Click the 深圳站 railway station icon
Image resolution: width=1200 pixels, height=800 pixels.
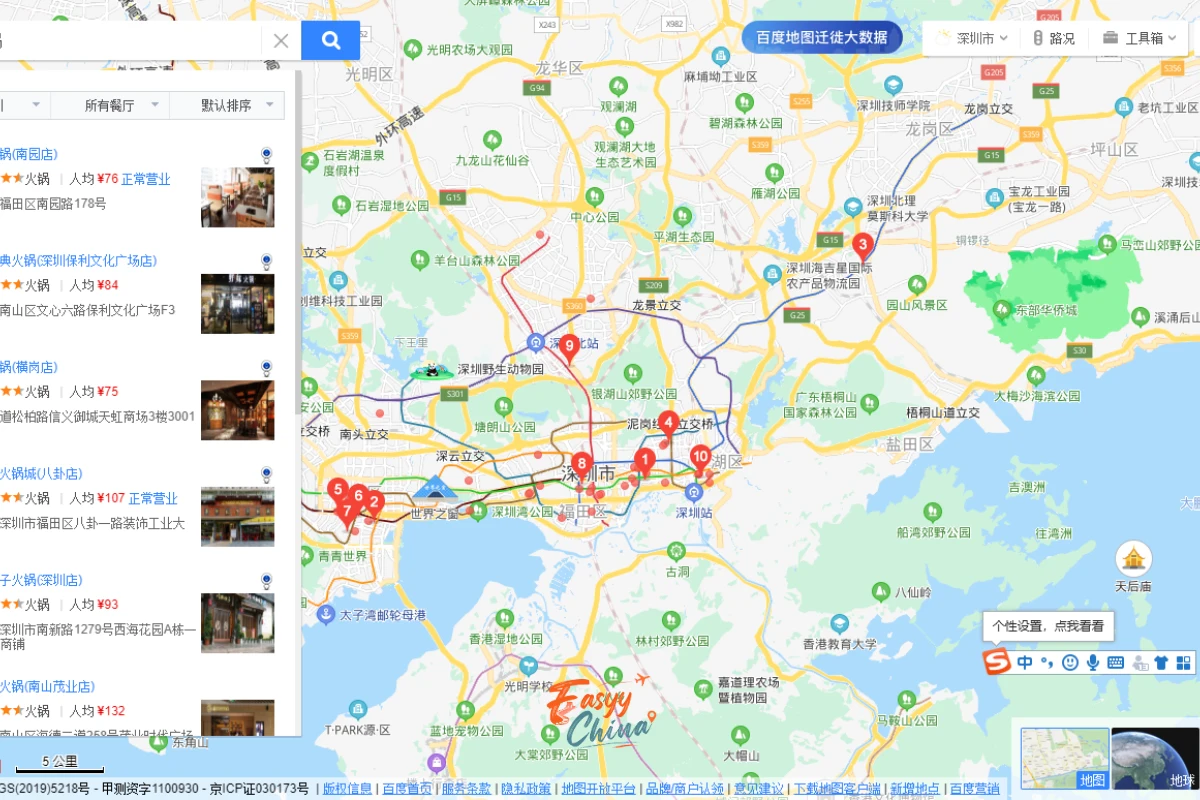pos(693,492)
